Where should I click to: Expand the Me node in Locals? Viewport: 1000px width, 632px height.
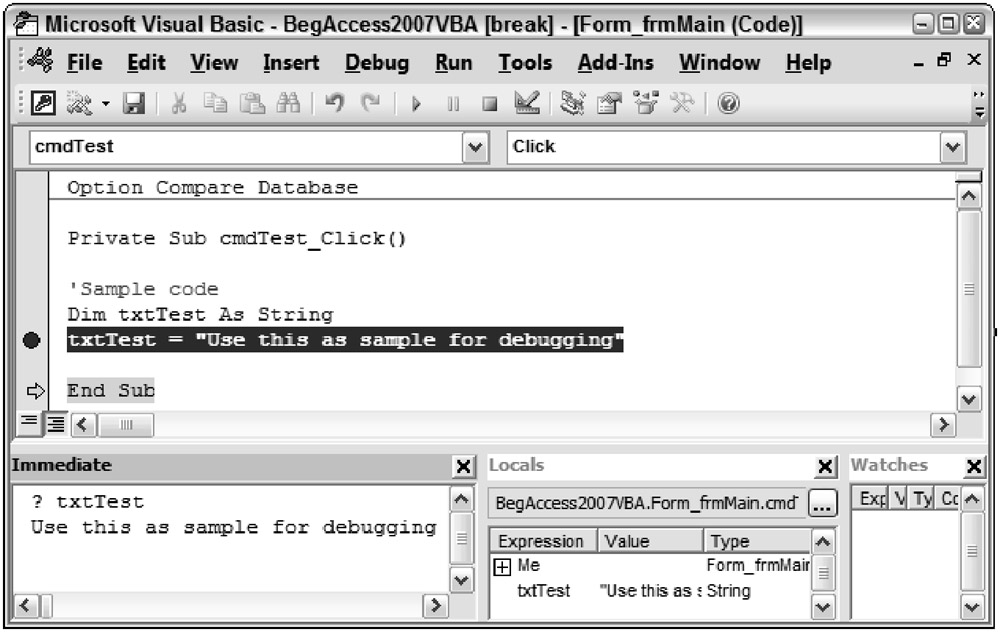pyautogui.click(x=502, y=566)
